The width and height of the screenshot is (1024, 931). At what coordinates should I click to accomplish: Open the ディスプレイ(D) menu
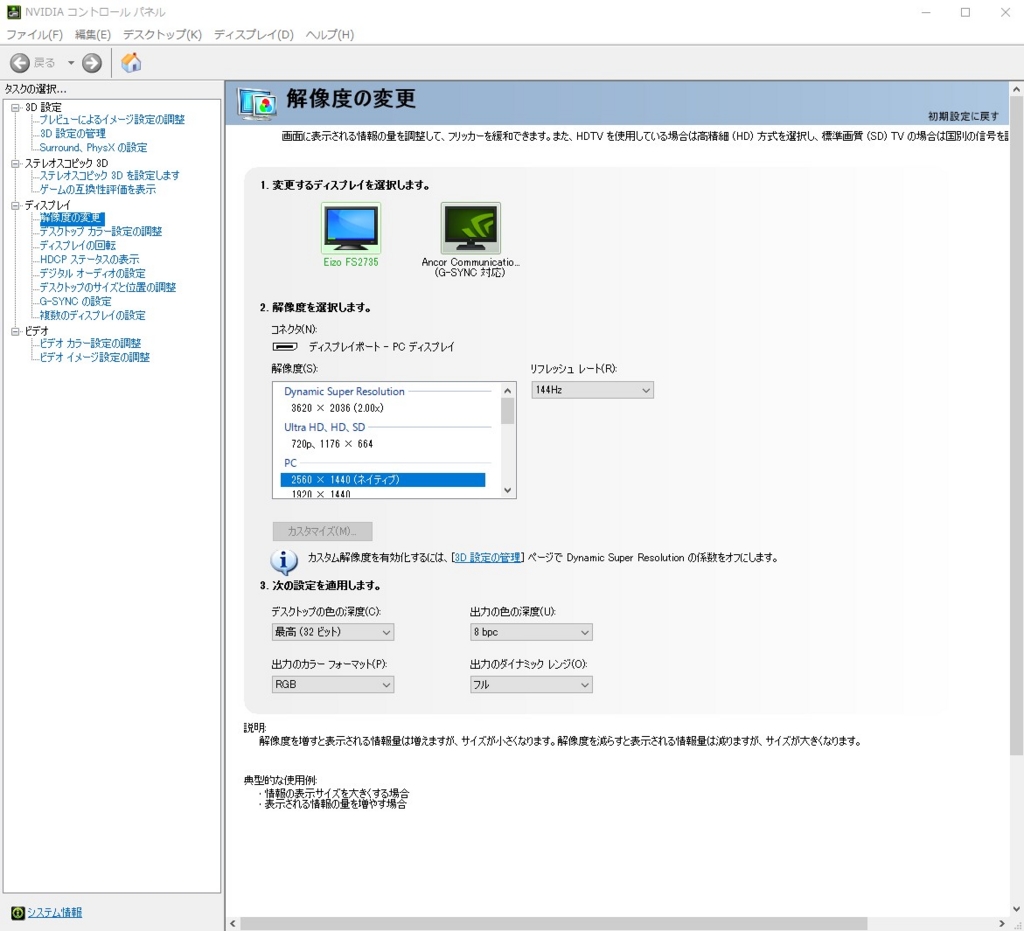(x=254, y=35)
